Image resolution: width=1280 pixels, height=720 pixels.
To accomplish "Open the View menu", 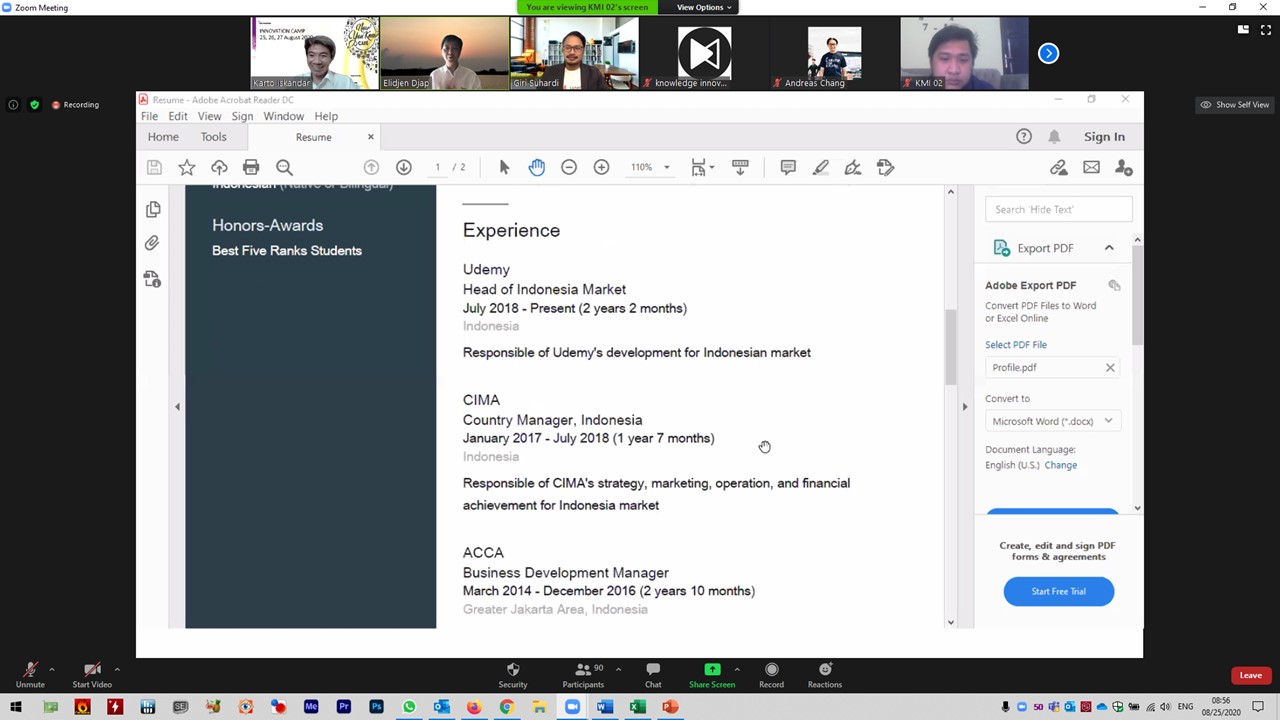I will coord(209,116).
